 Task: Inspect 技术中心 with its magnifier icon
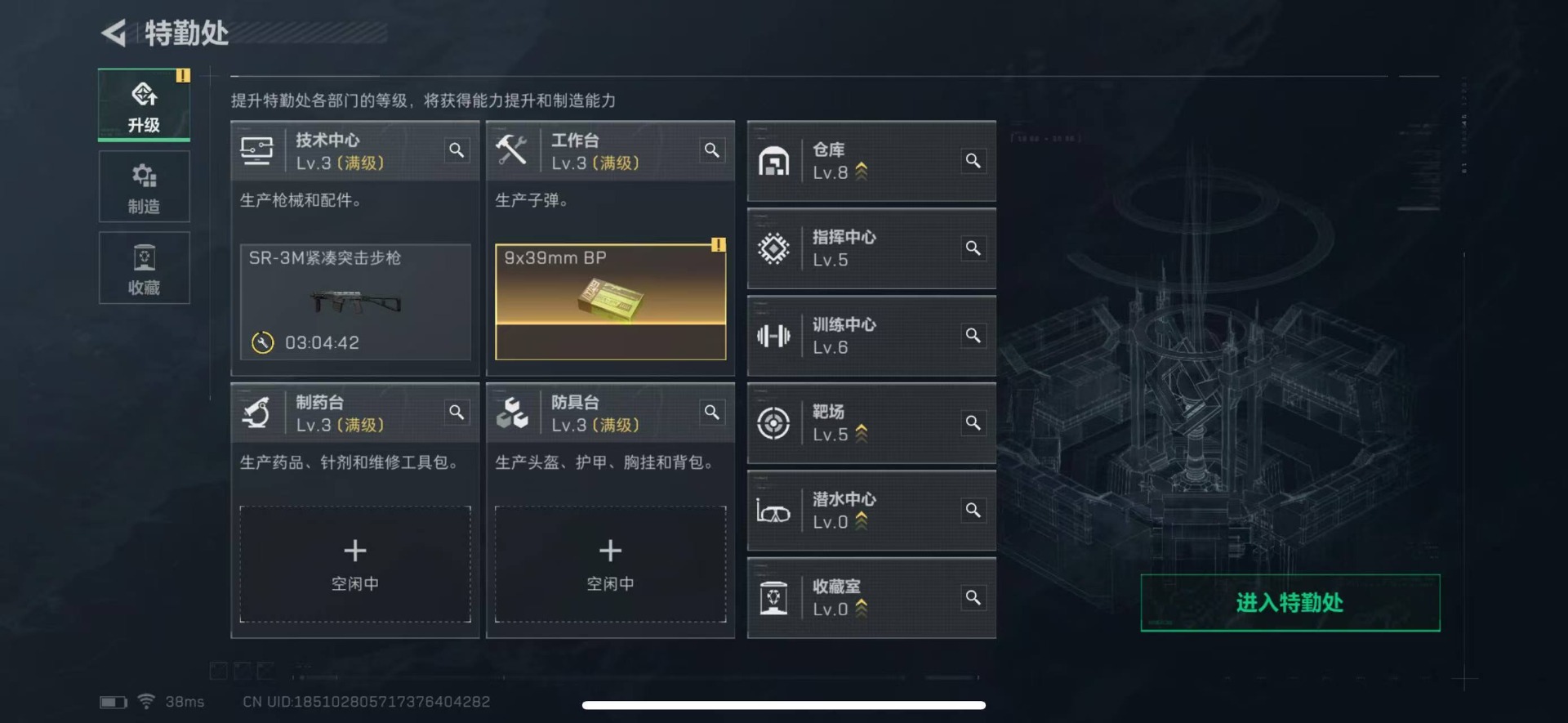(x=457, y=150)
